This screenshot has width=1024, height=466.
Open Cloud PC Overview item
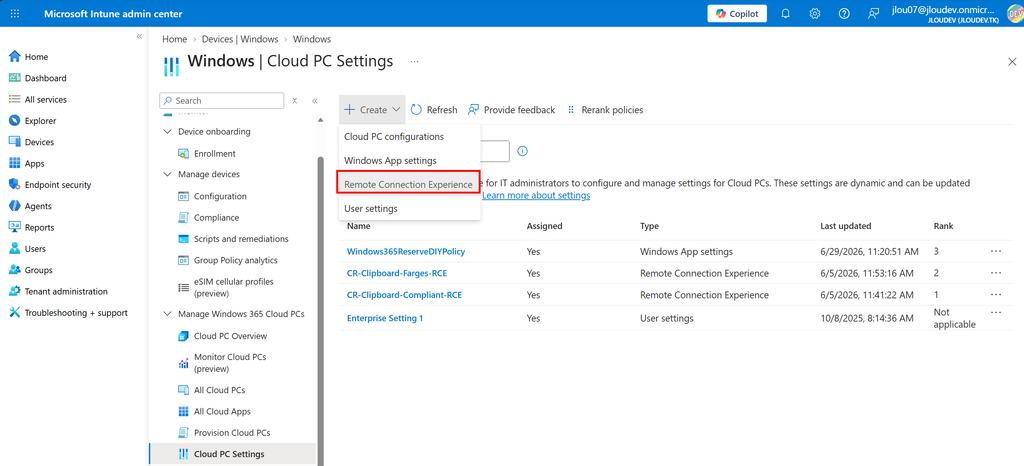coord(231,336)
